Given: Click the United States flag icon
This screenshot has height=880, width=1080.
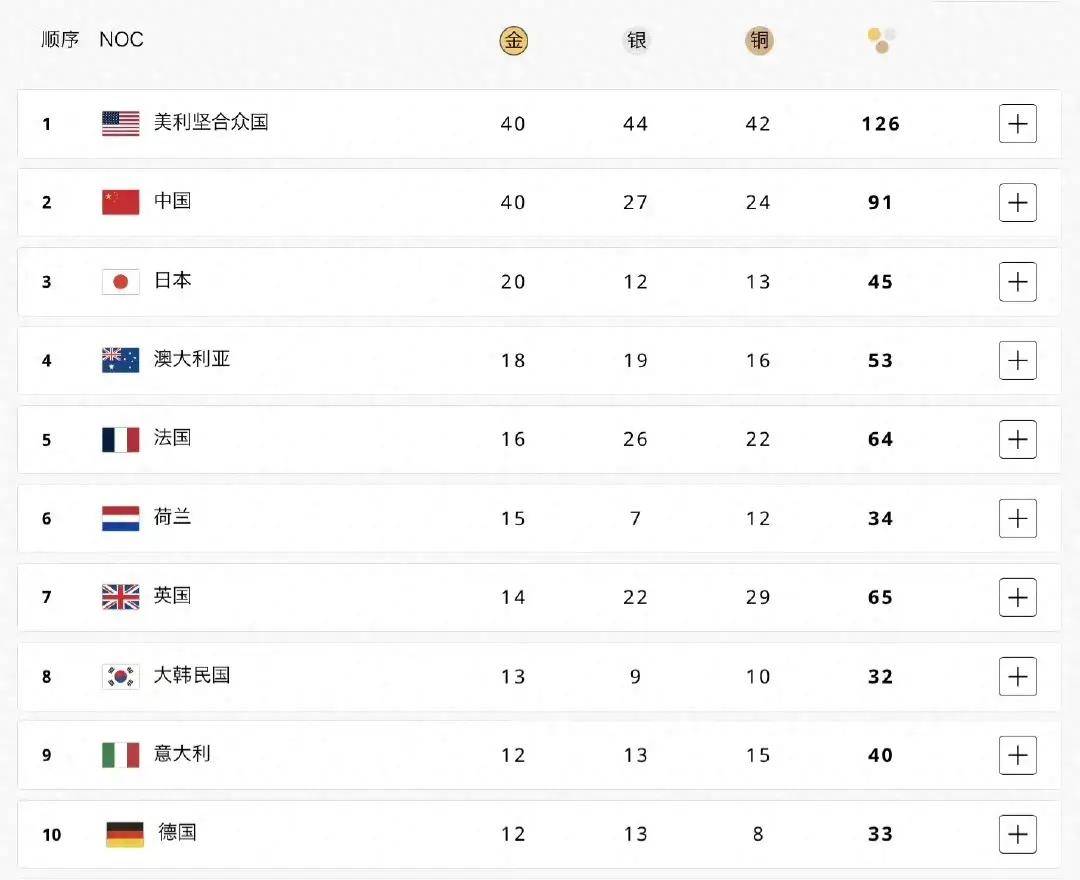Looking at the screenshot, I should [x=121, y=123].
